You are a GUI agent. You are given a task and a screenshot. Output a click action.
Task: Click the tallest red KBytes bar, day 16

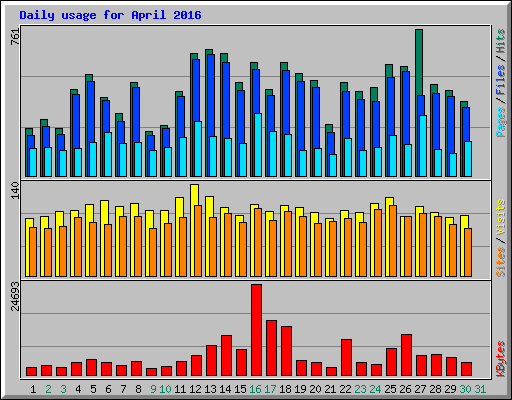coord(256,330)
